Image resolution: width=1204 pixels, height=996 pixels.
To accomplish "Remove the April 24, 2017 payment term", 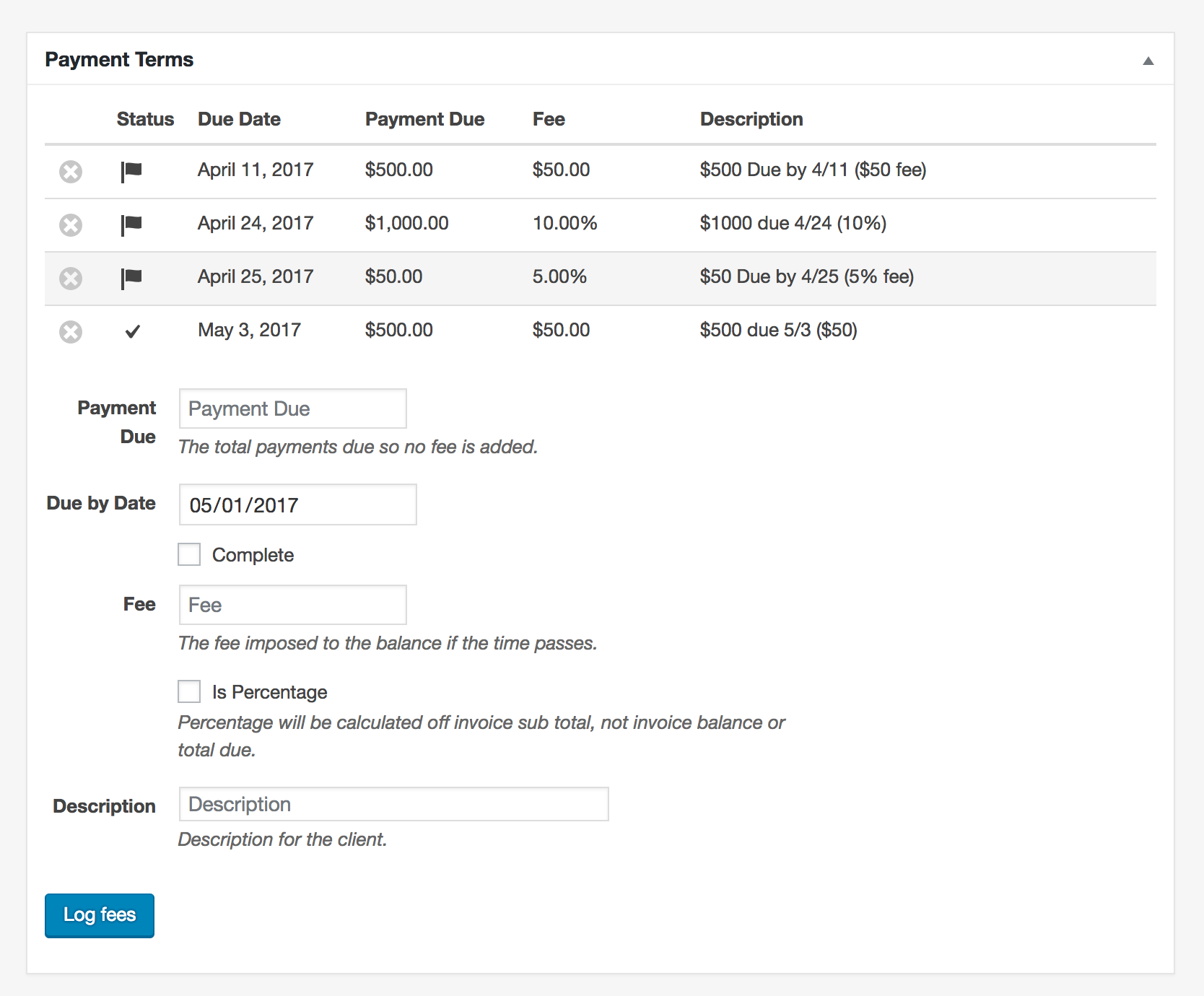I will tap(70, 224).
